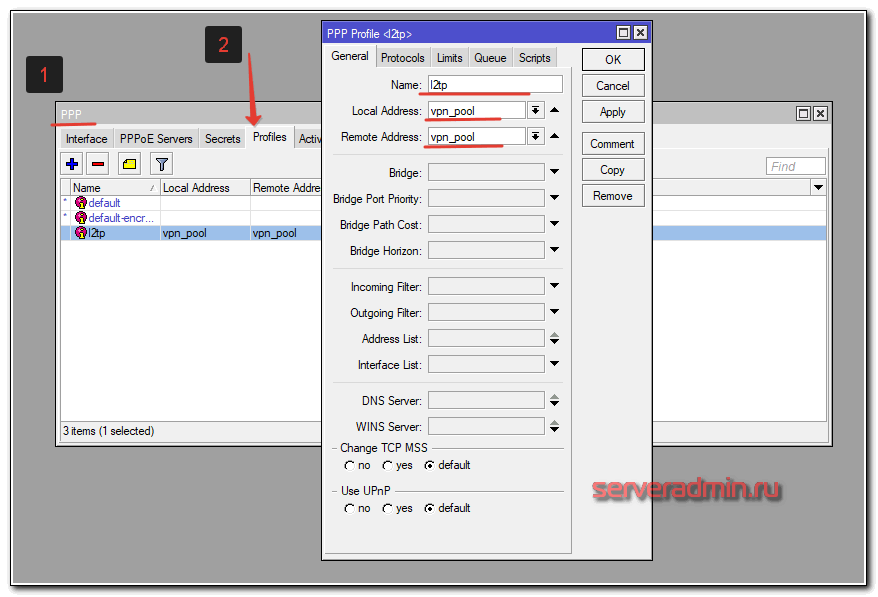This screenshot has width=878, height=597.
Task: Select the default profile icon row
Action: 81,203
